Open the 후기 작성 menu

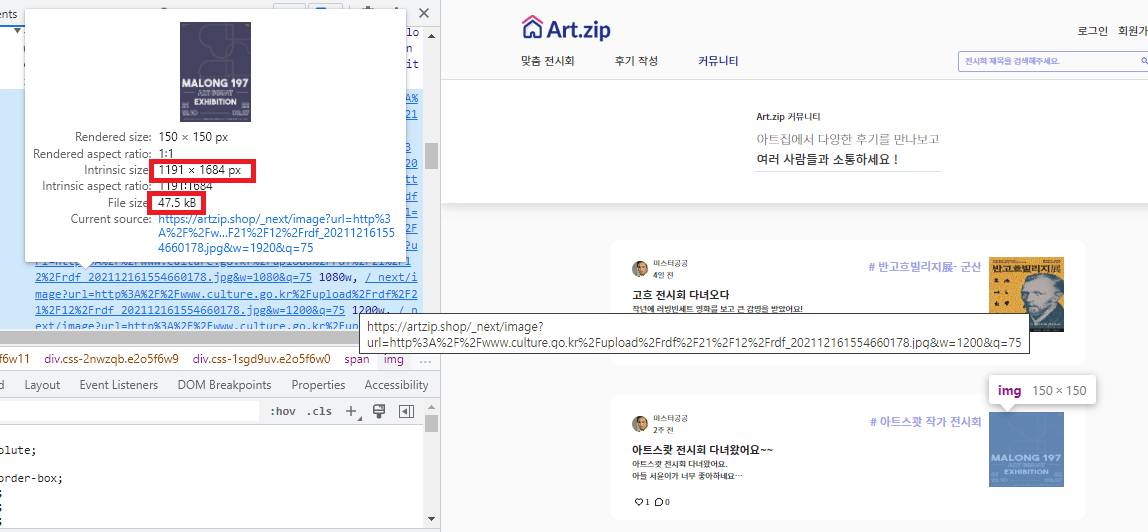pyautogui.click(x=636, y=61)
